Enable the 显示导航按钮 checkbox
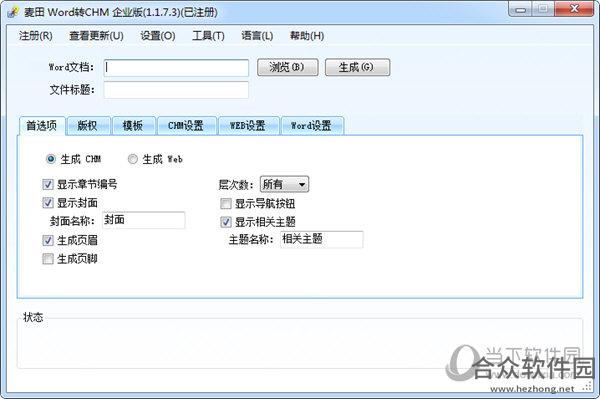Image resolution: width=600 pixels, height=399 pixels. coord(226,204)
